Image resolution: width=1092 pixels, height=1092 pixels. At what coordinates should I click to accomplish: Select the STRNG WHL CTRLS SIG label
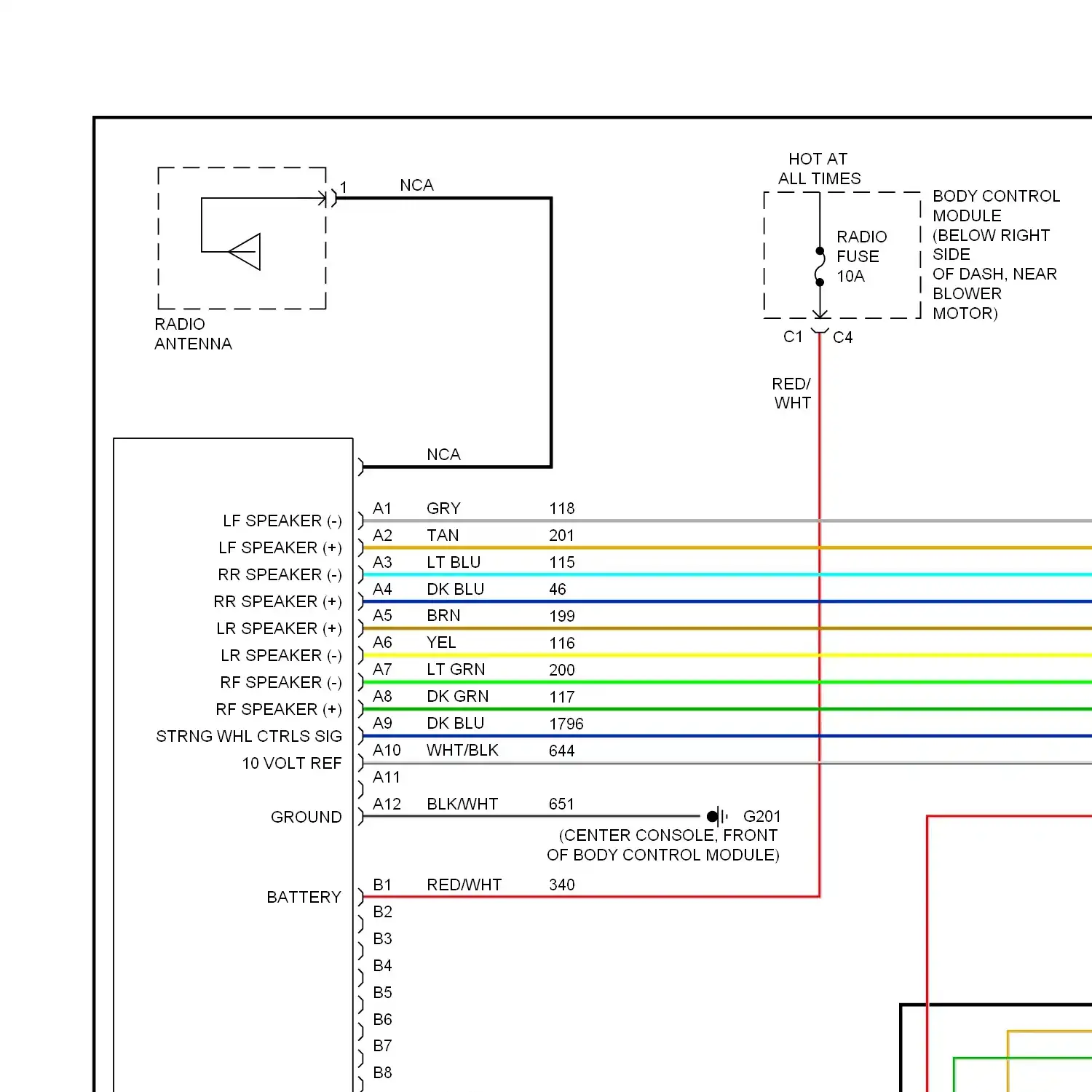(249, 737)
